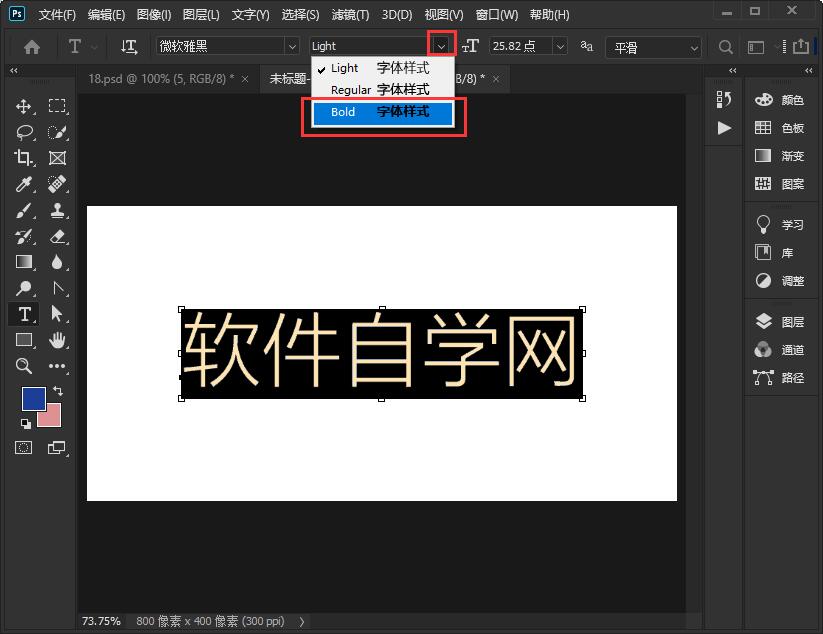Screen dimensions: 823x634
Task: Open the History panel icon
Action: point(724,99)
